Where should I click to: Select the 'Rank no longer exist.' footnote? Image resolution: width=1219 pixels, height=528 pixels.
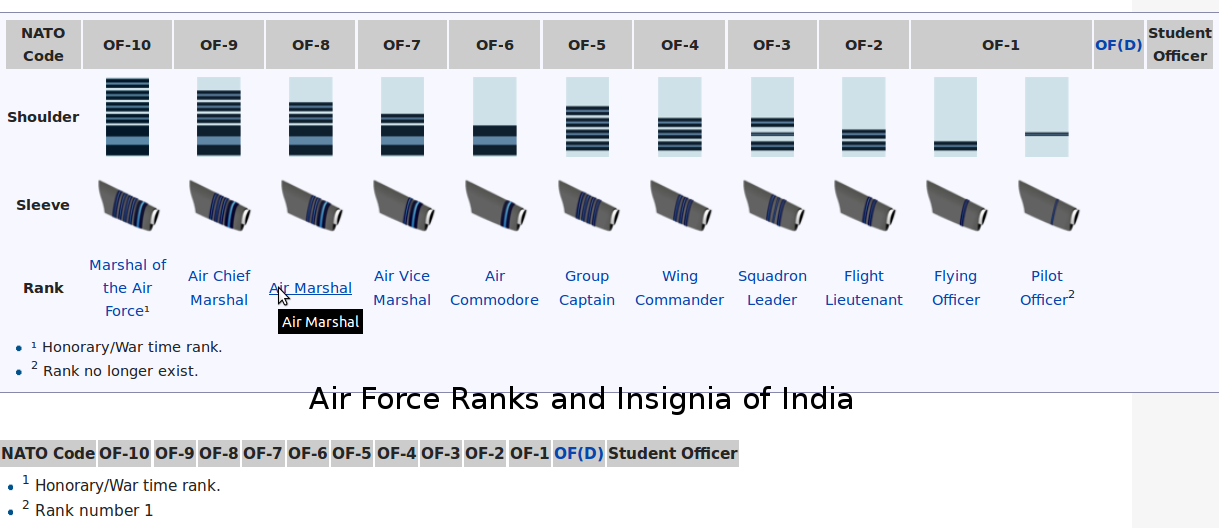coord(120,371)
